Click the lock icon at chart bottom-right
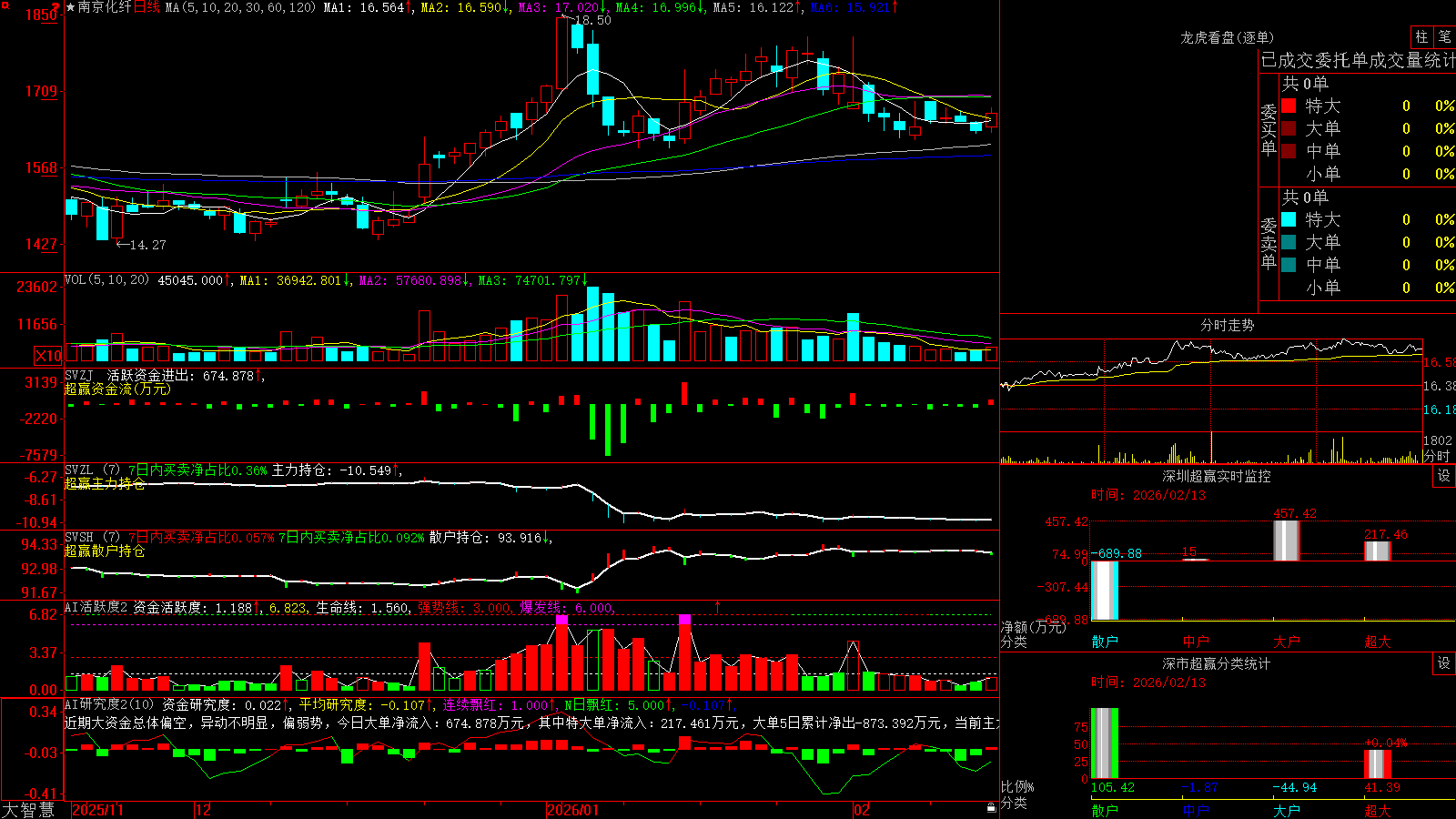1456x819 pixels. coord(991,808)
